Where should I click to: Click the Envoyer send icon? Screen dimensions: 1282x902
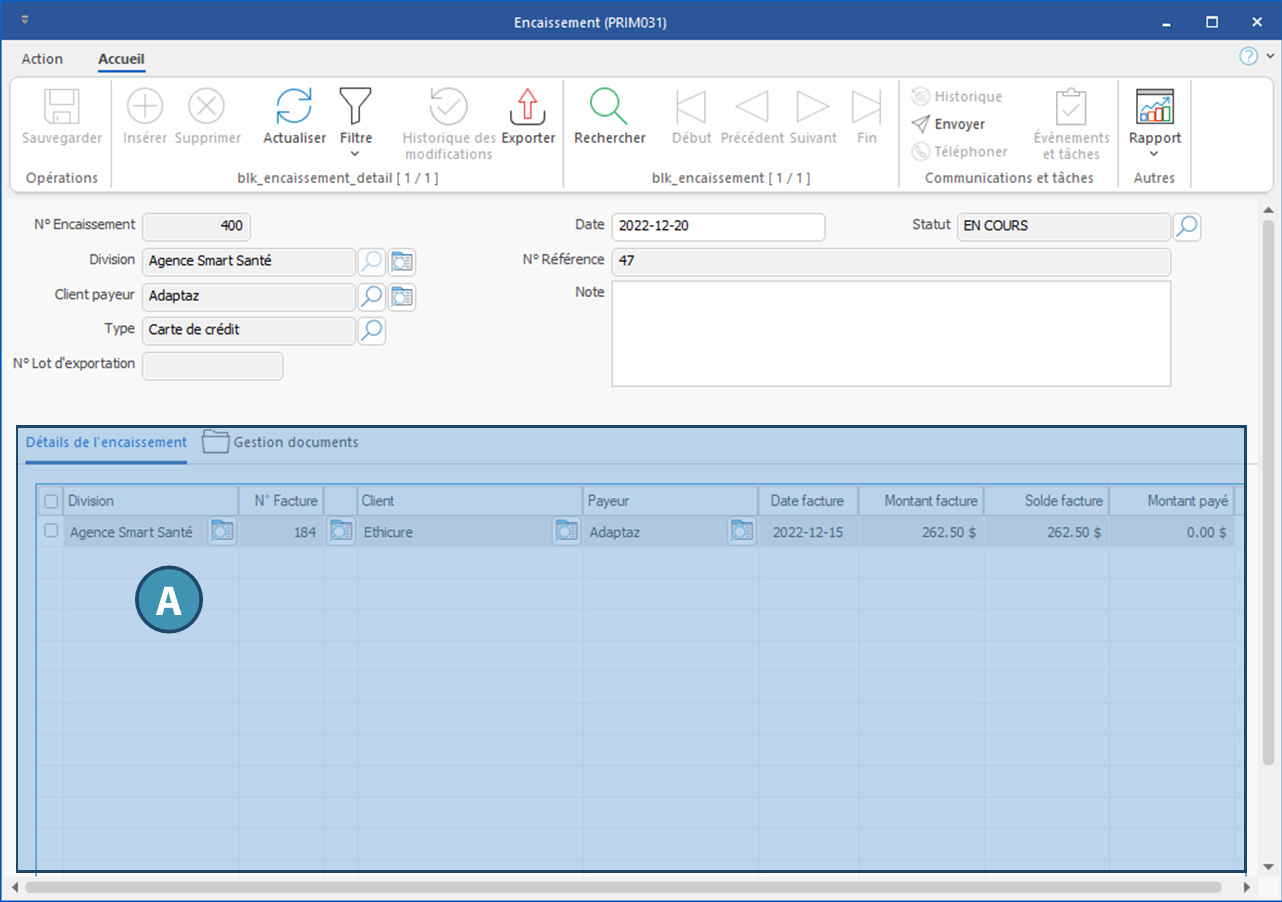coord(920,124)
